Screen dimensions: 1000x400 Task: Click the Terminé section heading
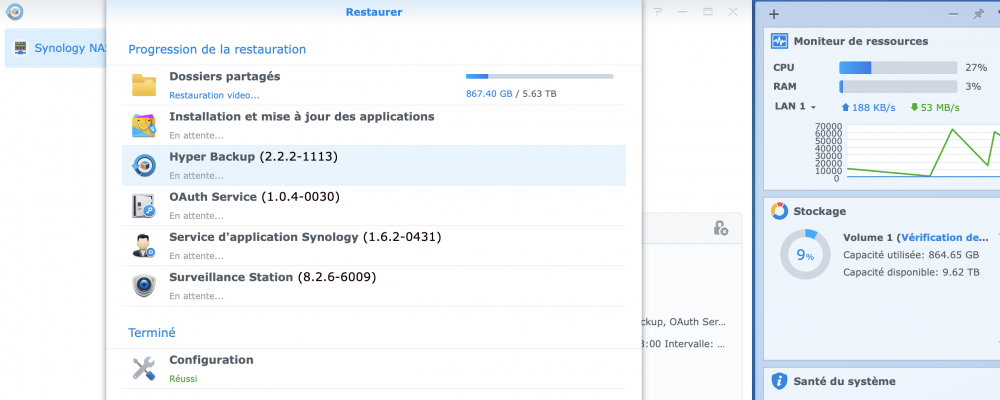click(x=152, y=333)
